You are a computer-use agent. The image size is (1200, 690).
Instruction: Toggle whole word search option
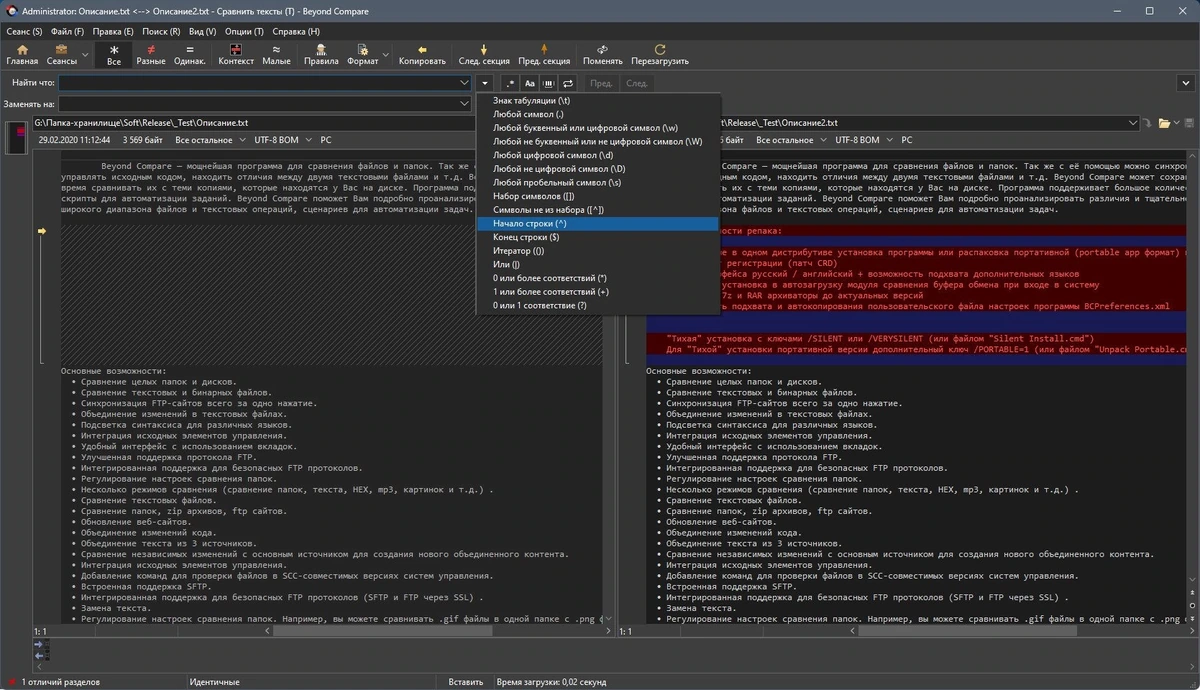[548, 84]
